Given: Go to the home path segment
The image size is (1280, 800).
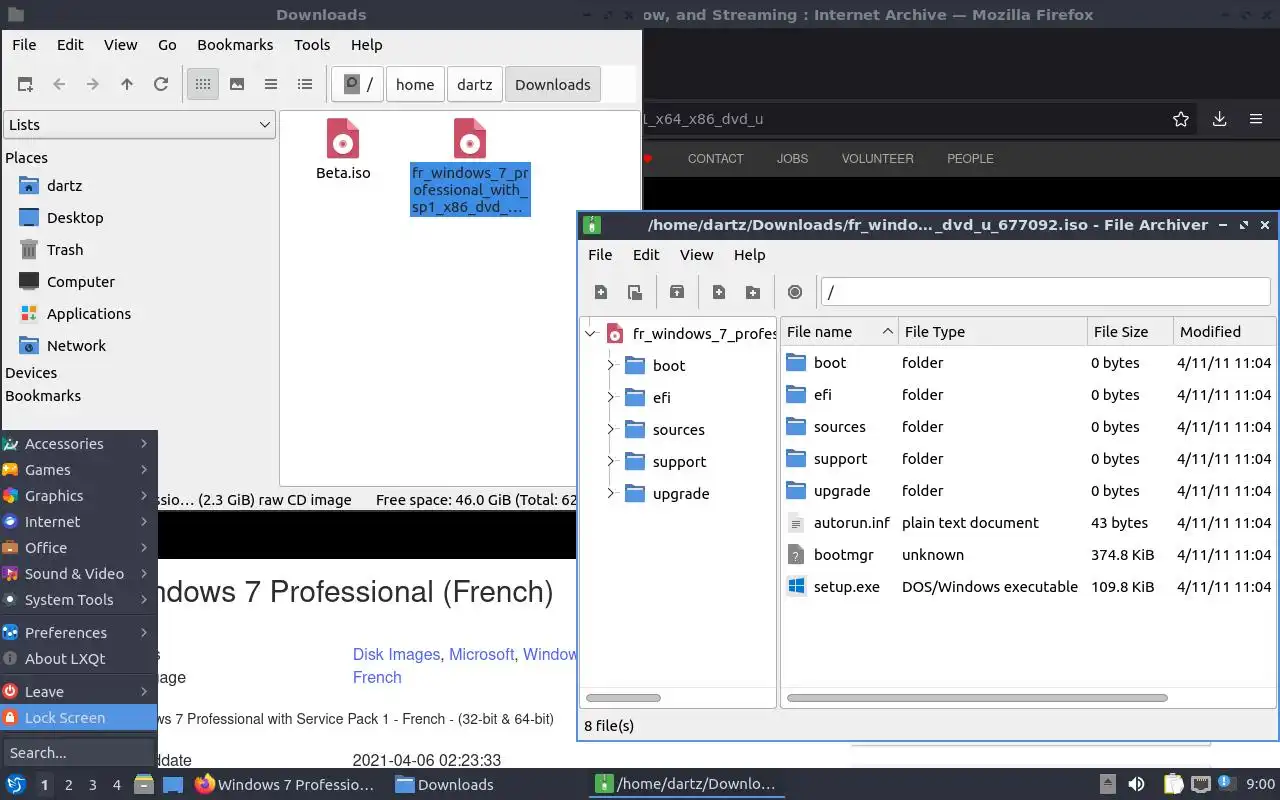Looking at the screenshot, I should point(415,85).
